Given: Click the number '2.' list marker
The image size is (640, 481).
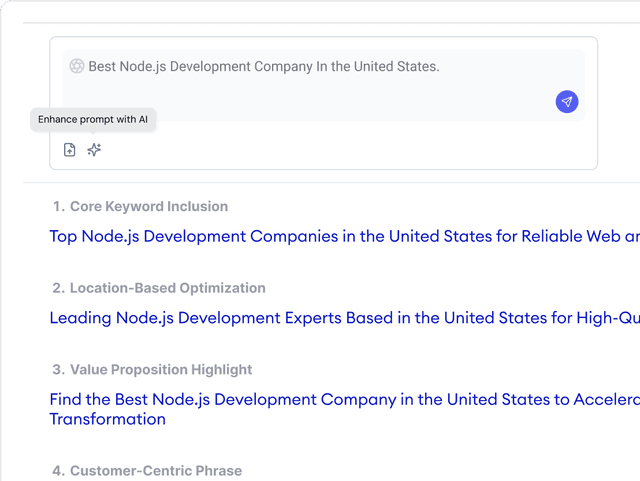Looking at the screenshot, I should click(x=59, y=288).
